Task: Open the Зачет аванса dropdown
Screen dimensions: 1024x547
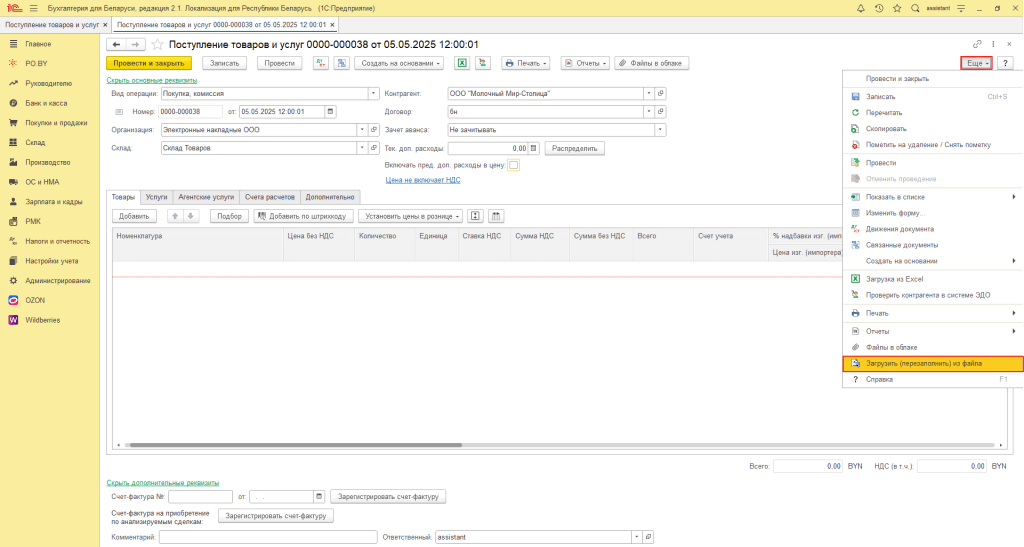Action: coord(660,129)
